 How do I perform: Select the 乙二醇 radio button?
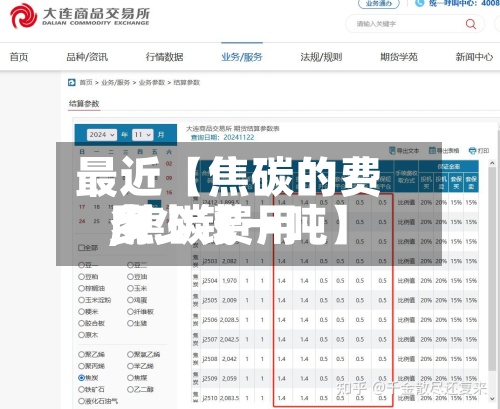coord(130,389)
